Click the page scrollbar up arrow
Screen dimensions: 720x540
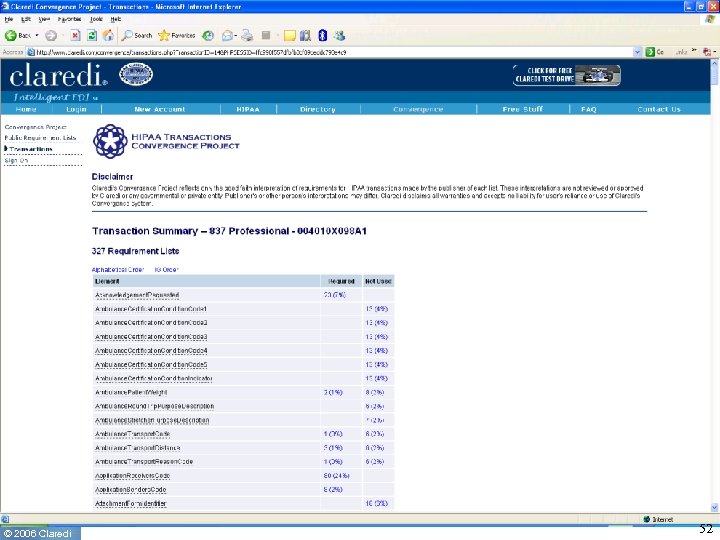[x=714, y=63]
